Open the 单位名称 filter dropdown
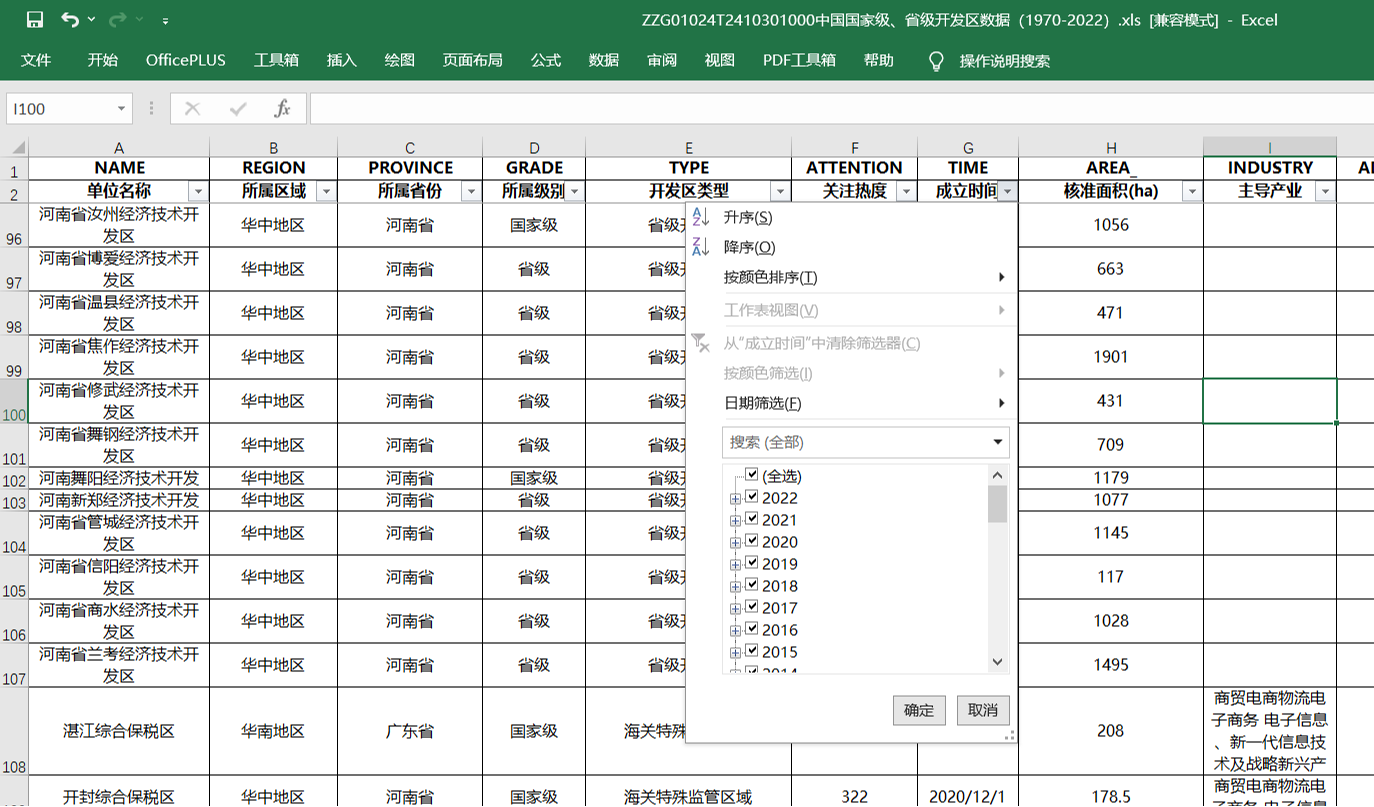This screenshot has height=807, width=1374. coord(198,191)
